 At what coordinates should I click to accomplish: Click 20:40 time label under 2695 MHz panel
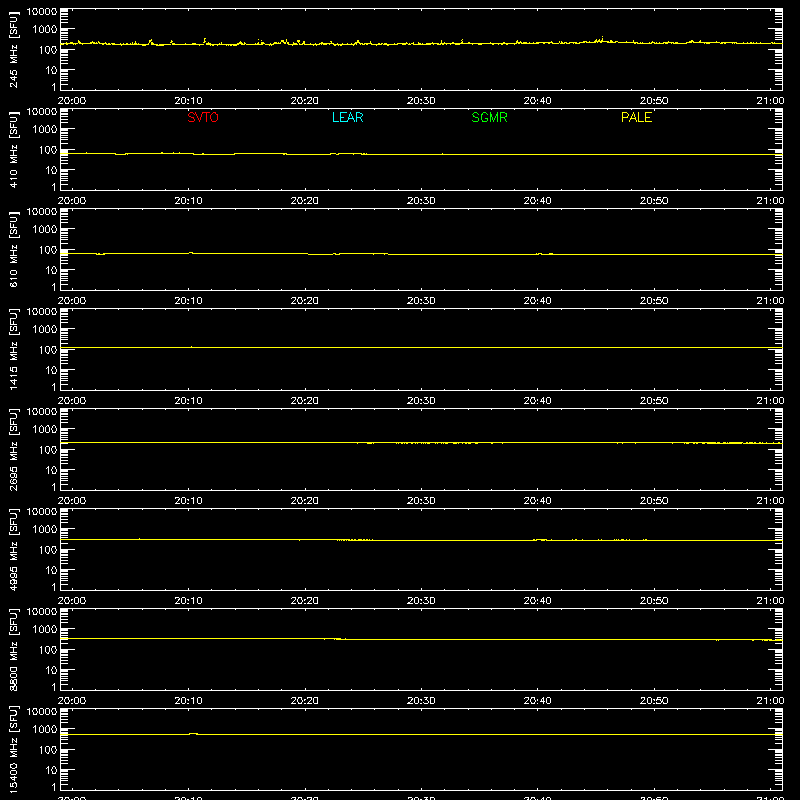pyautogui.click(x=537, y=501)
